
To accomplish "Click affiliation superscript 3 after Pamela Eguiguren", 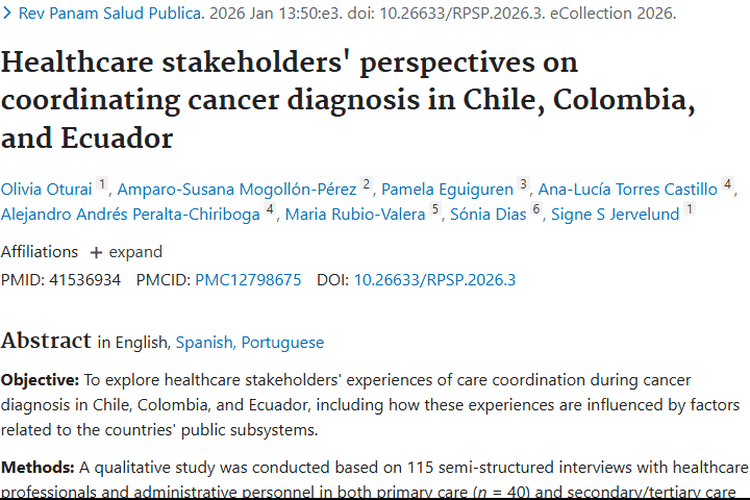I will 523,184.
